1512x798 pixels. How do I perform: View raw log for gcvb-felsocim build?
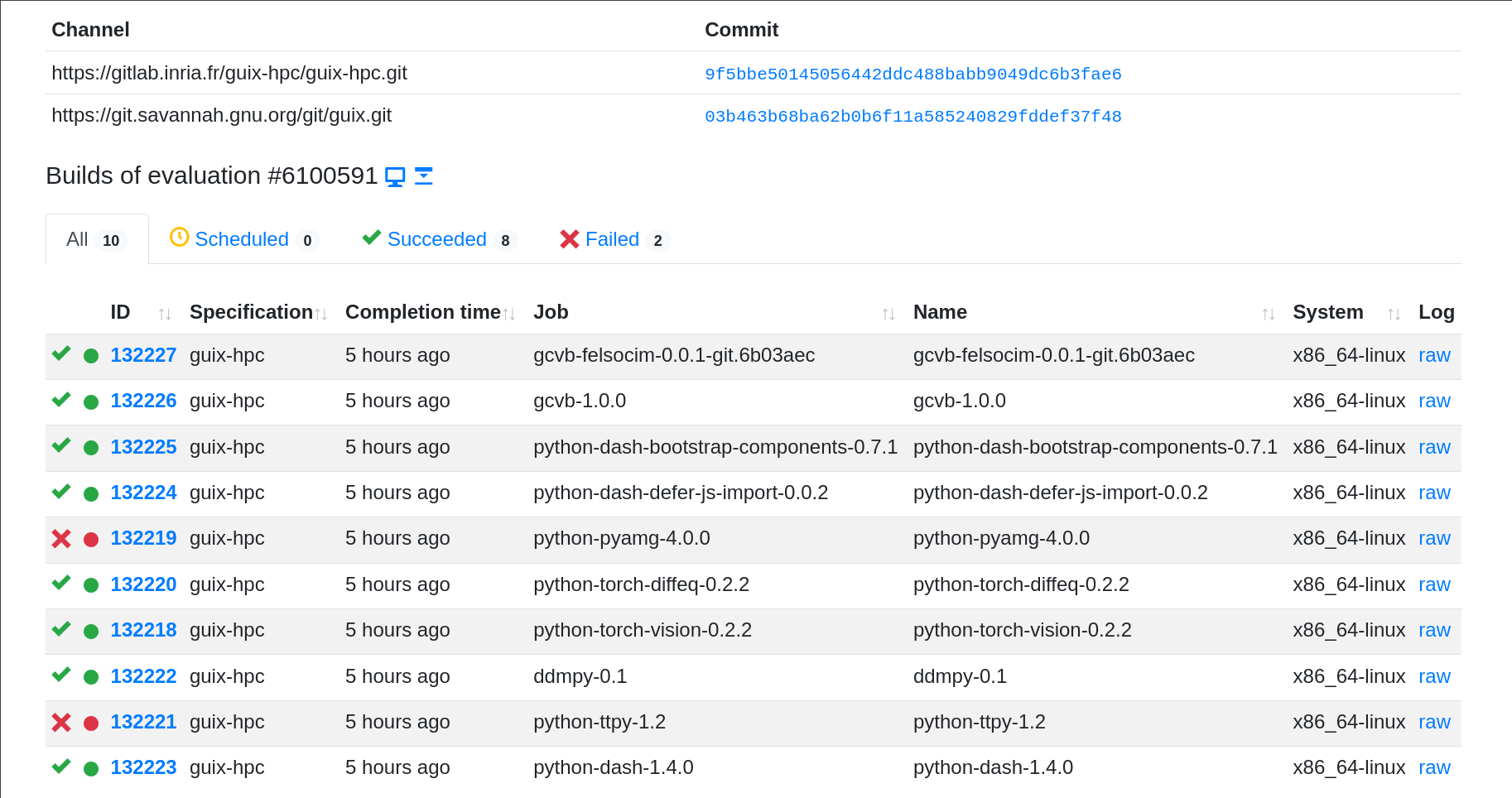pos(1434,355)
